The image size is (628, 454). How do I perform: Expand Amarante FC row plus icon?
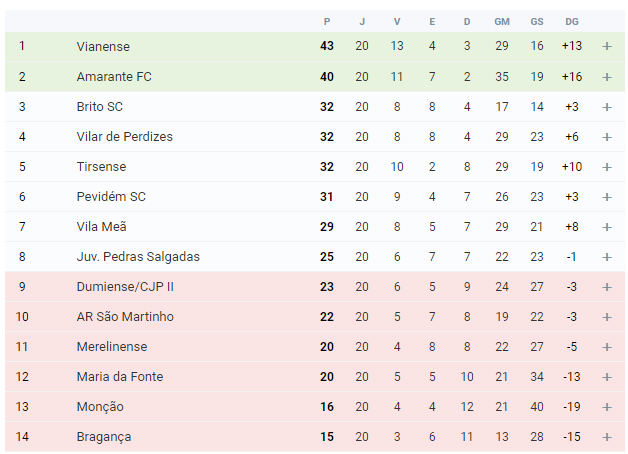[607, 77]
